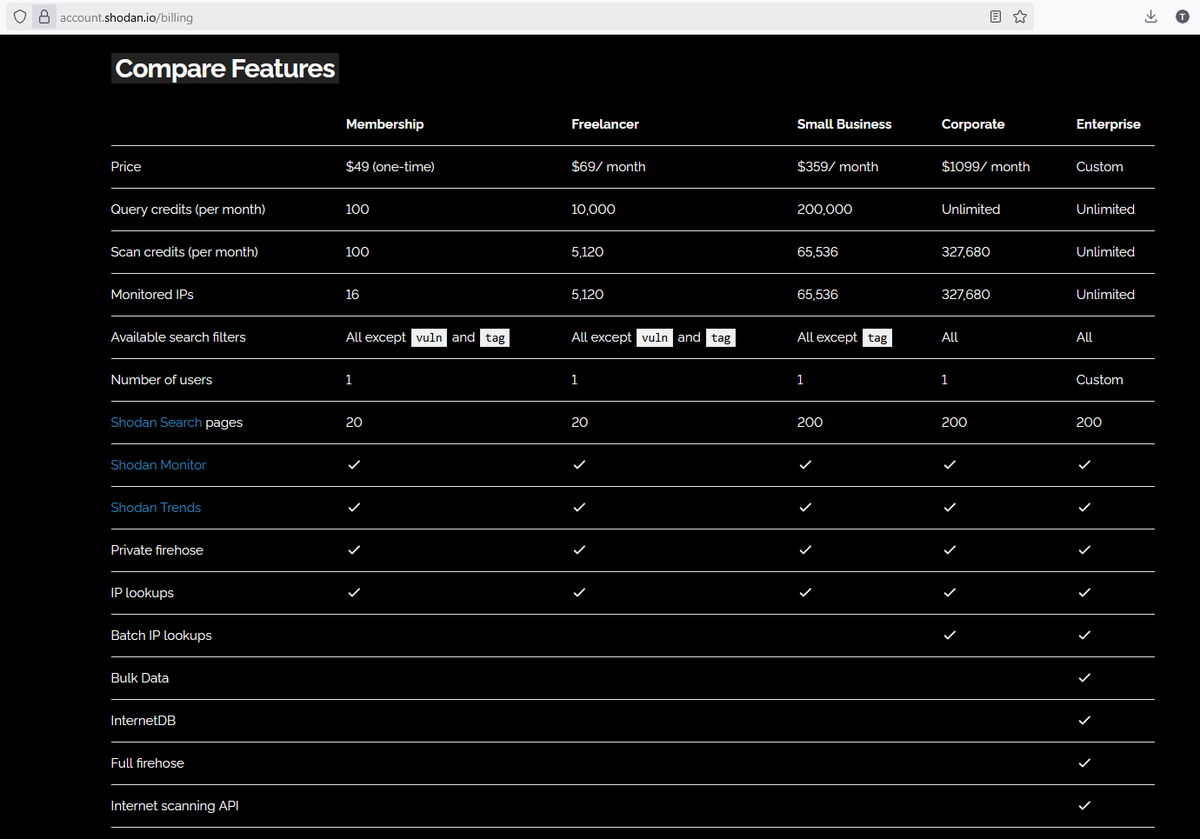Click the Monitored IPs value 16
The height and width of the screenshot is (839, 1200).
(353, 295)
